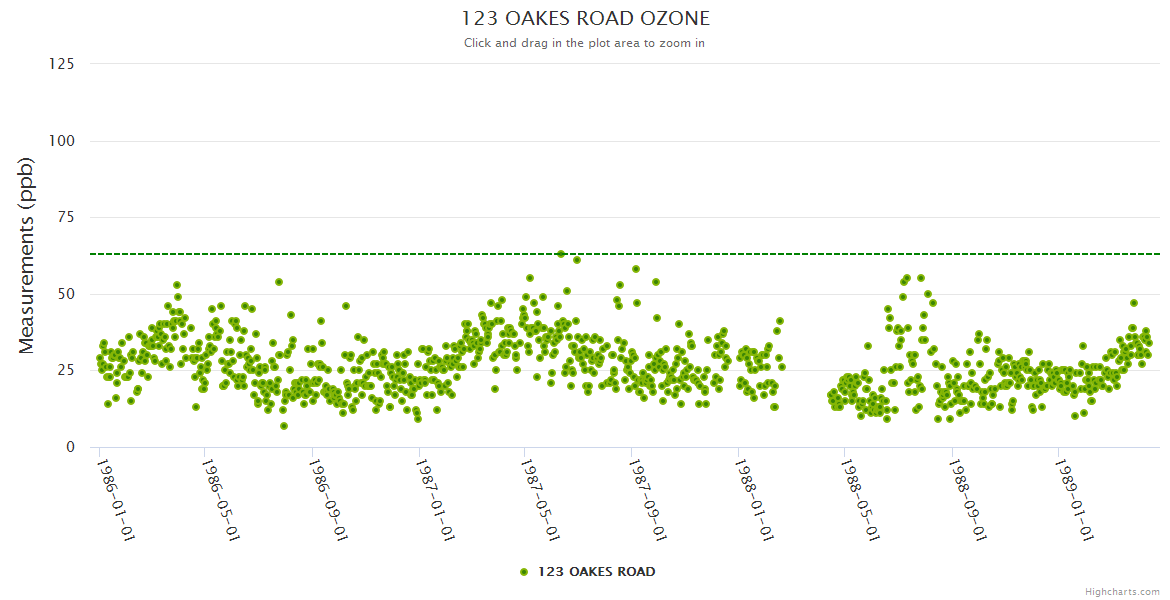Select the 1988-05-01 x-axis label
1170x600 pixels.
click(x=860, y=500)
